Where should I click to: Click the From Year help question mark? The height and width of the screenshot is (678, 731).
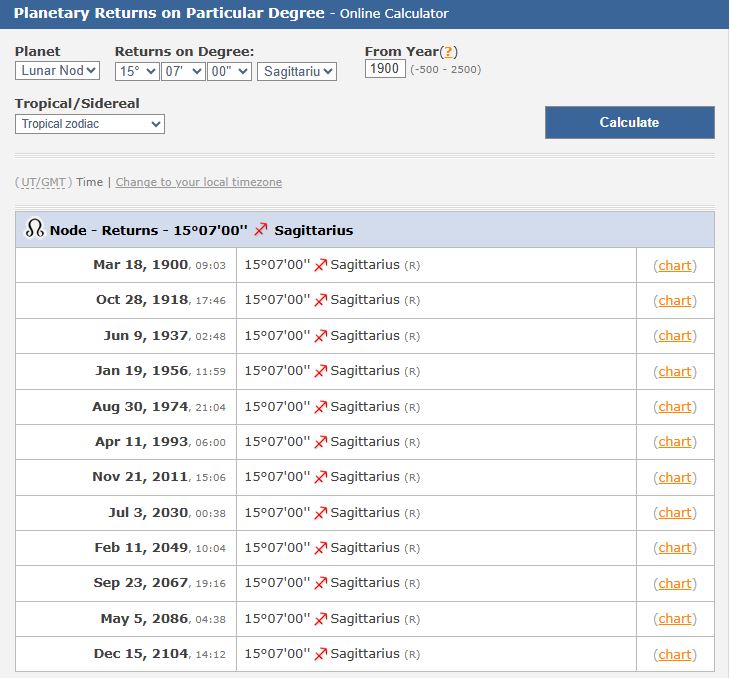coord(448,51)
